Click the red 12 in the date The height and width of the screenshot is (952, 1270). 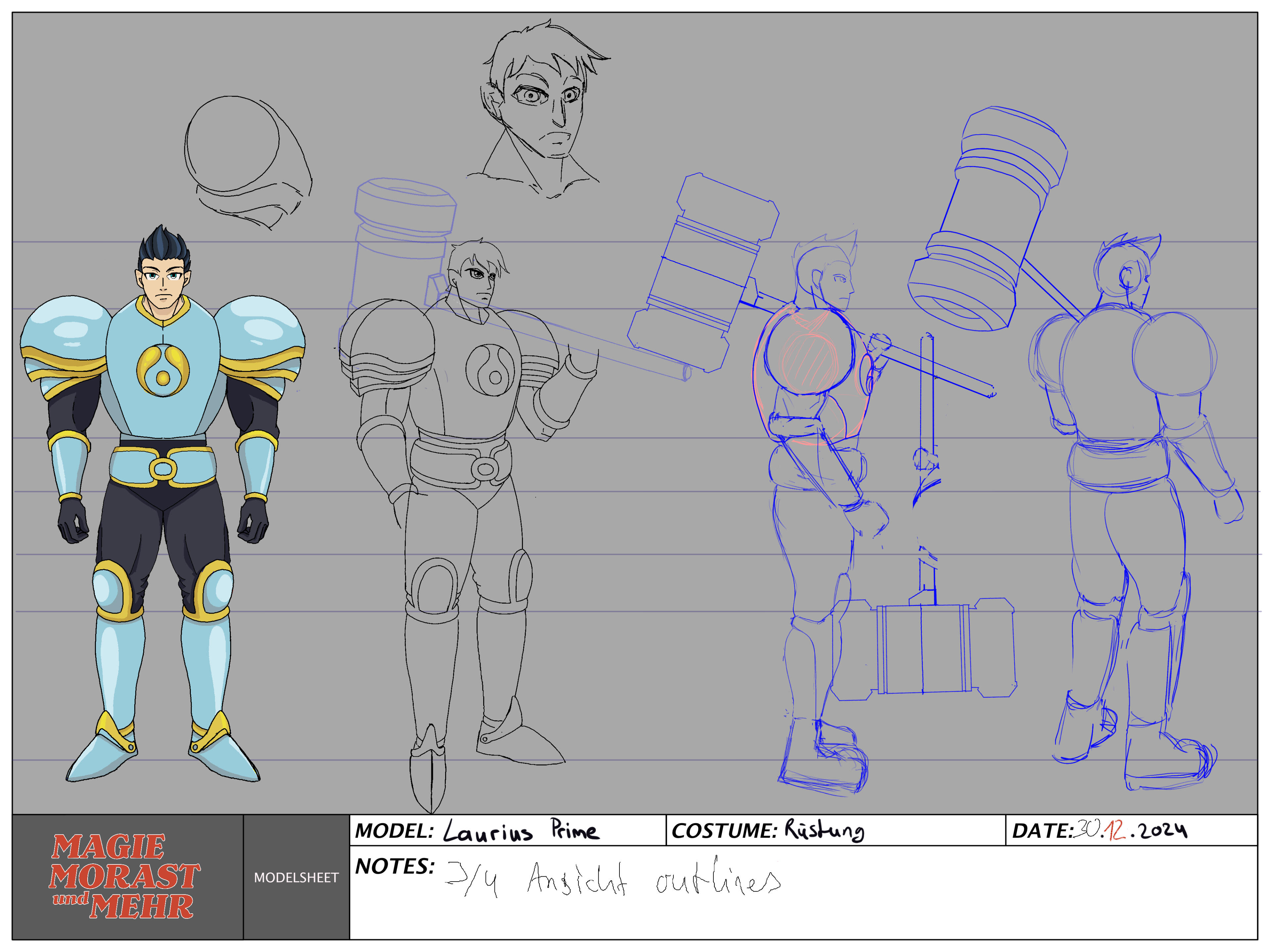pyautogui.click(x=1115, y=830)
